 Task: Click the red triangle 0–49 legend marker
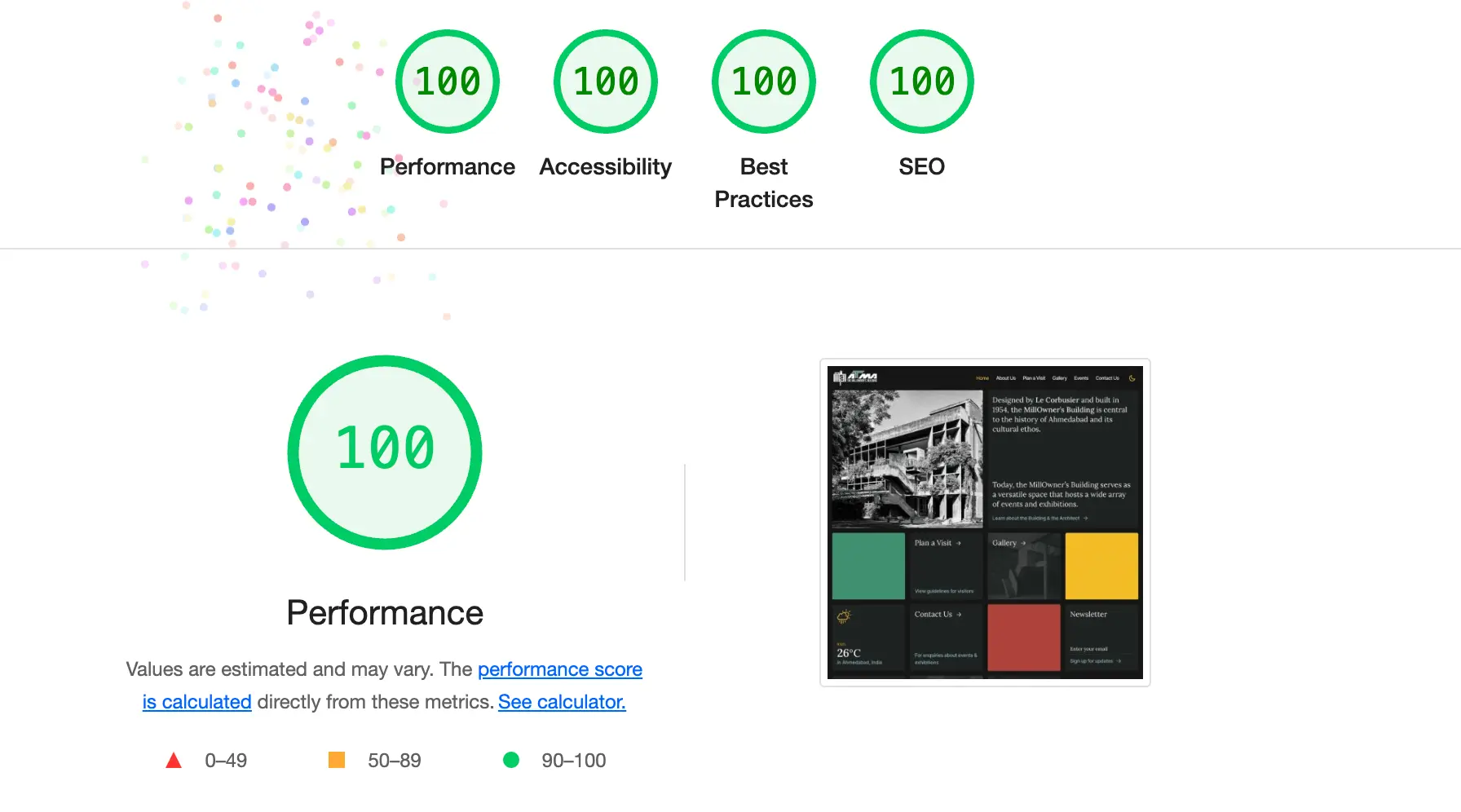[x=174, y=760]
